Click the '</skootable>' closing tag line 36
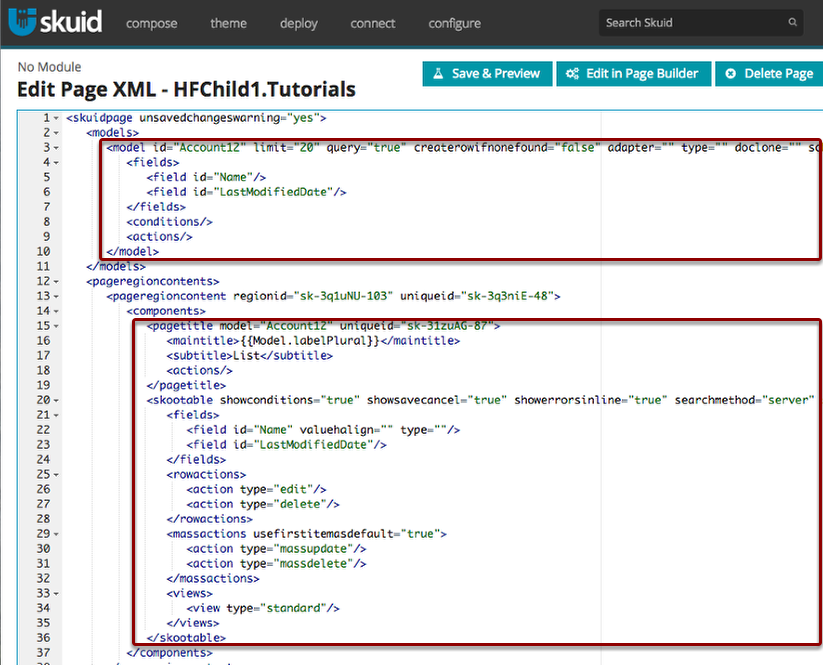 pos(186,638)
